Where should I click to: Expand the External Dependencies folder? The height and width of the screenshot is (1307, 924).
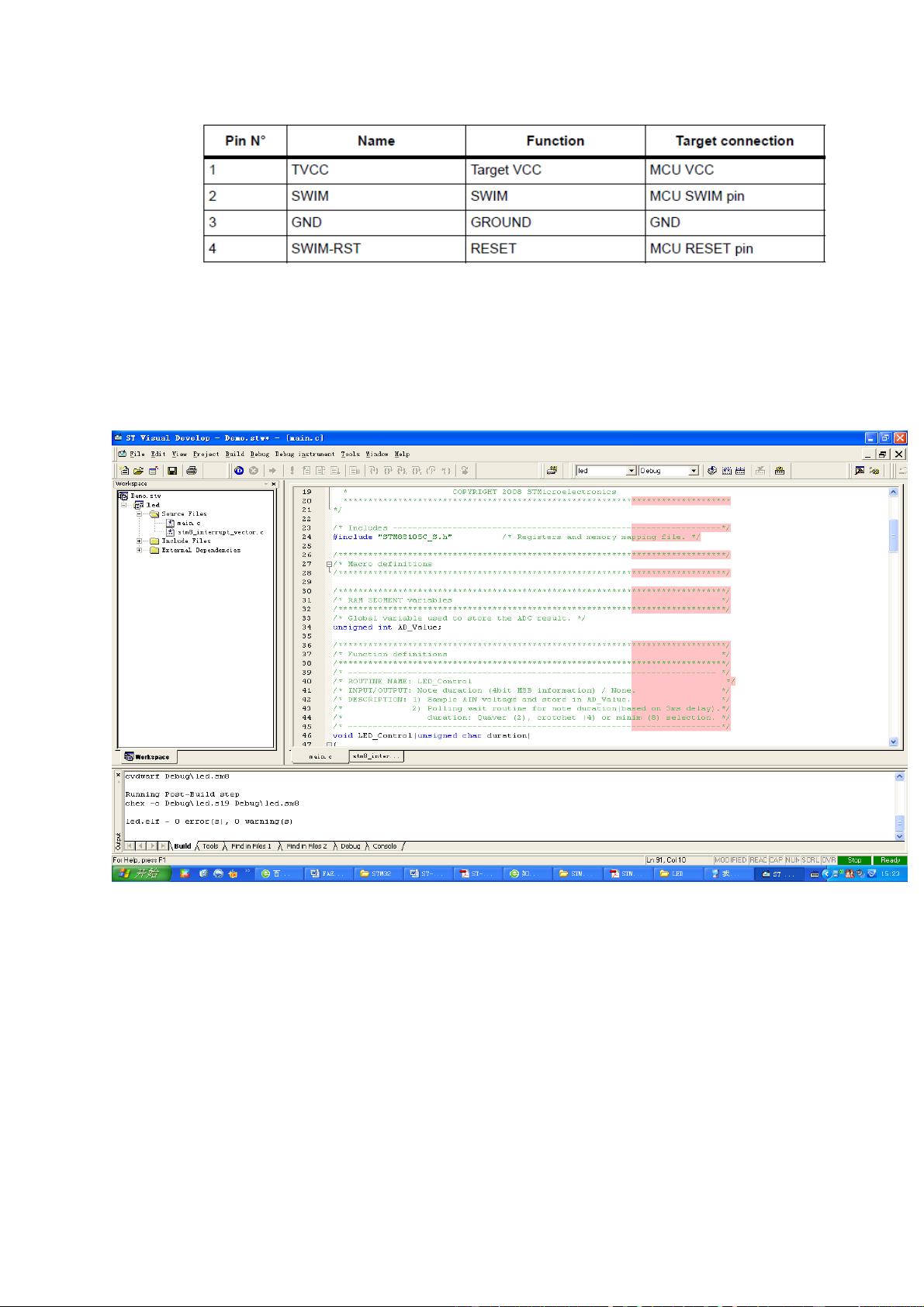[x=140, y=550]
